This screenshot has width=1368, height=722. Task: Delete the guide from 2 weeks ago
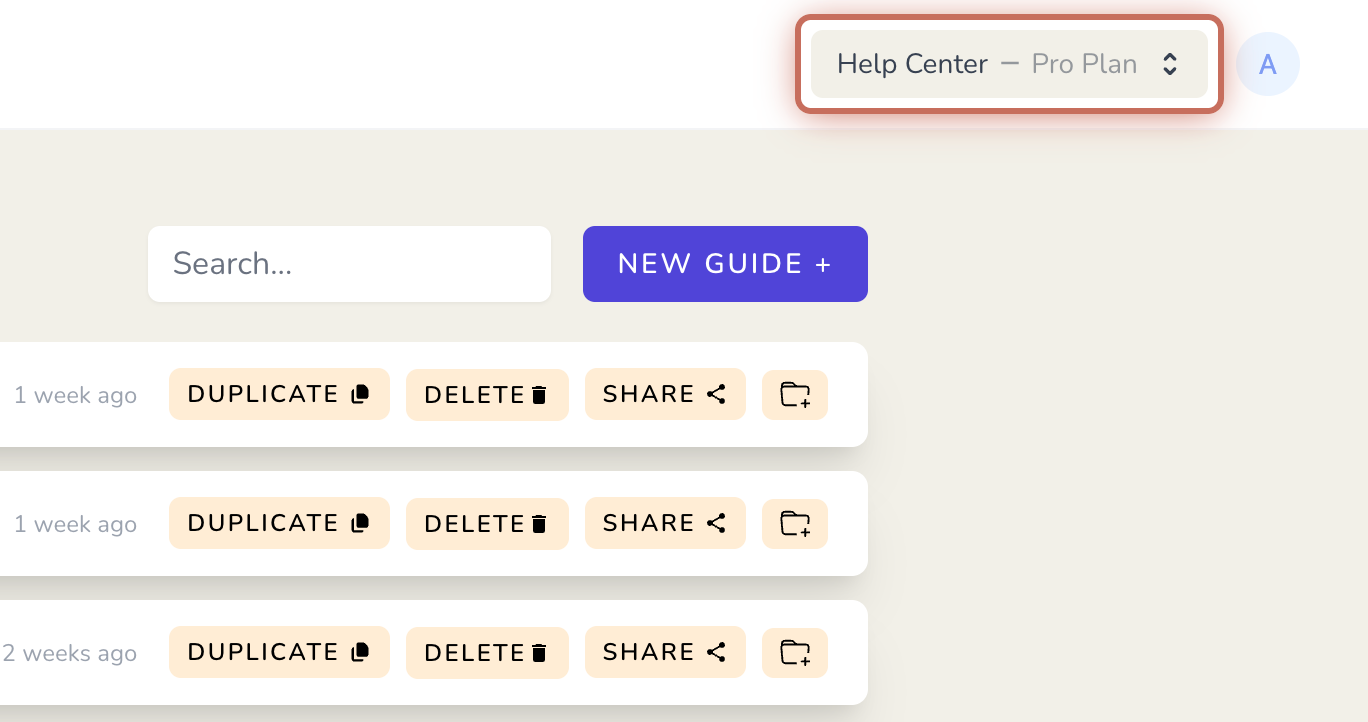(487, 653)
